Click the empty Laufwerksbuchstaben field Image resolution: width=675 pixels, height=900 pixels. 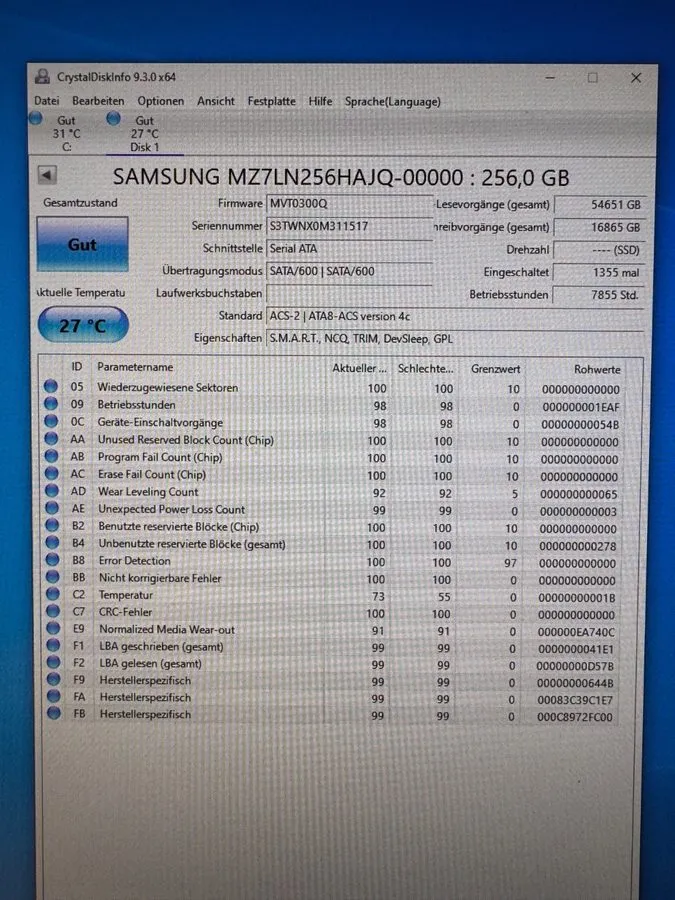[350, 293]
